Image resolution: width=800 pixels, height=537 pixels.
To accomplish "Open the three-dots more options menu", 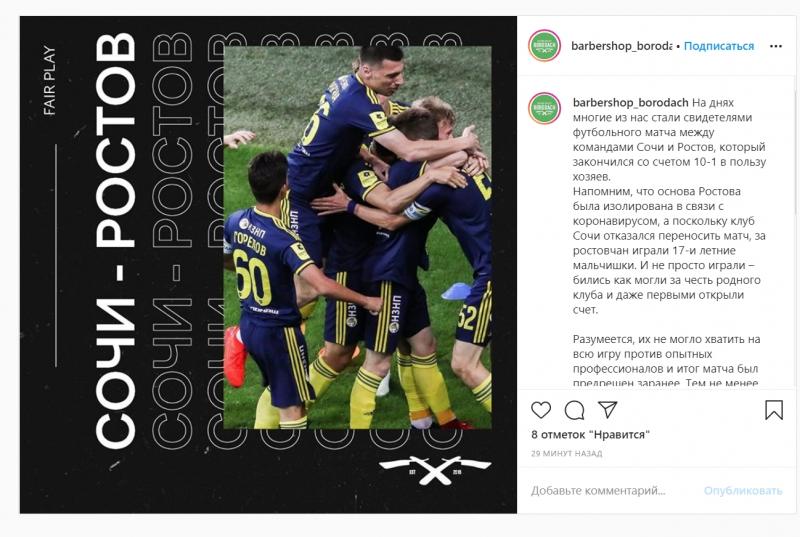I will [x=776, y=46].
